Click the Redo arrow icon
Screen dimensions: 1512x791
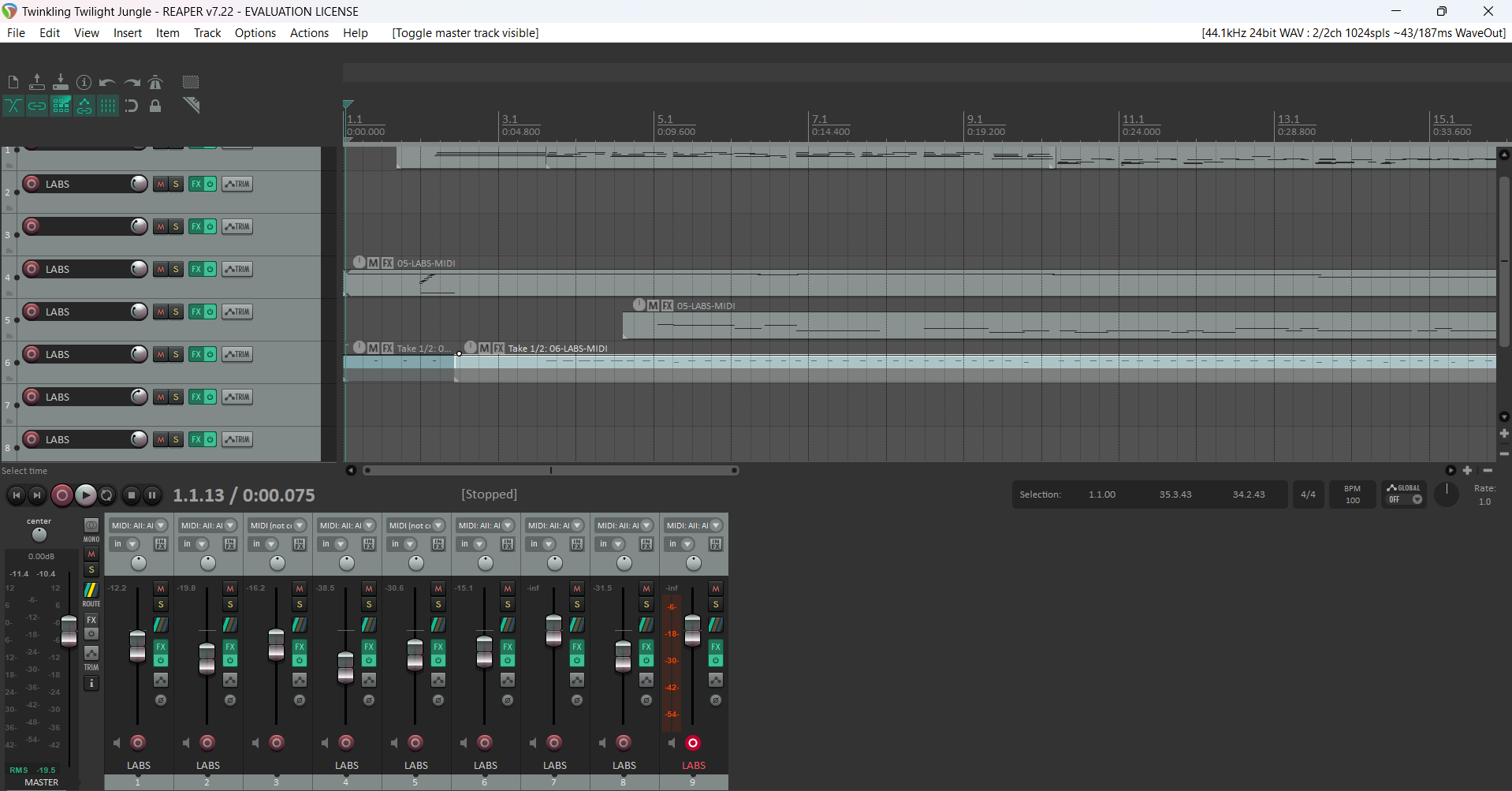pos(132,82)
